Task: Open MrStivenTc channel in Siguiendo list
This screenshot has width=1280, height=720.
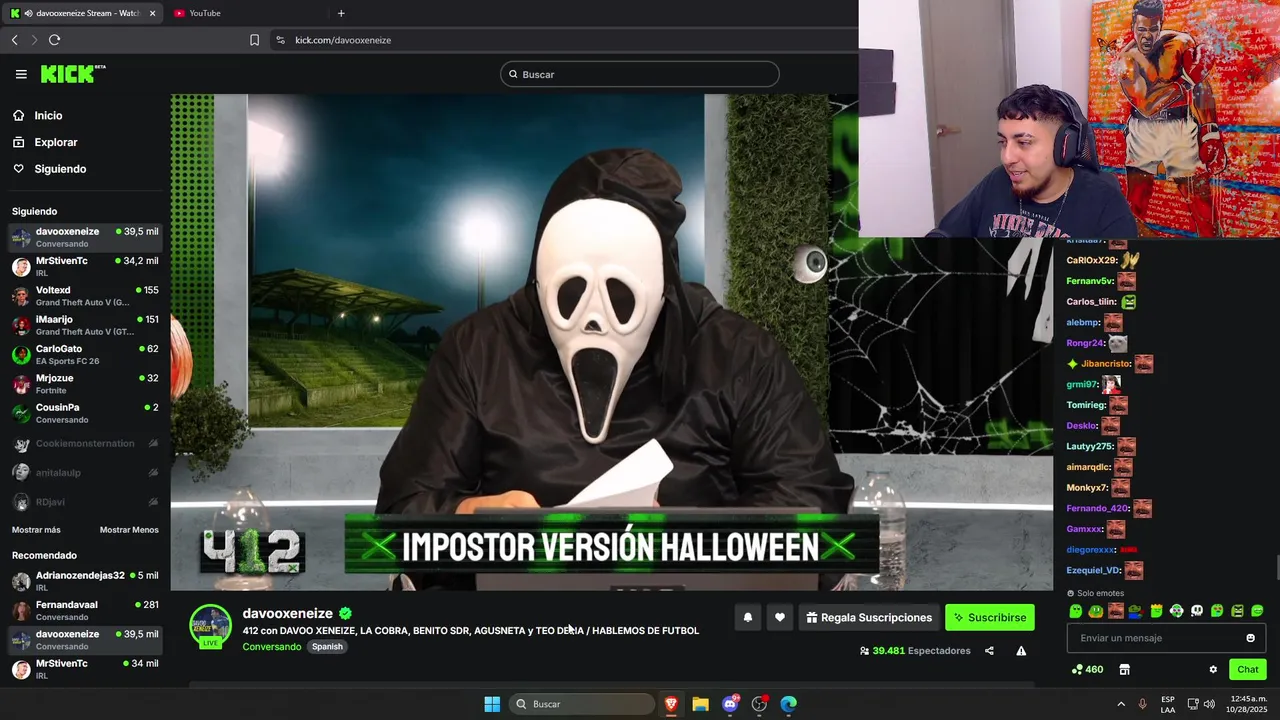Action: point(85,266)
